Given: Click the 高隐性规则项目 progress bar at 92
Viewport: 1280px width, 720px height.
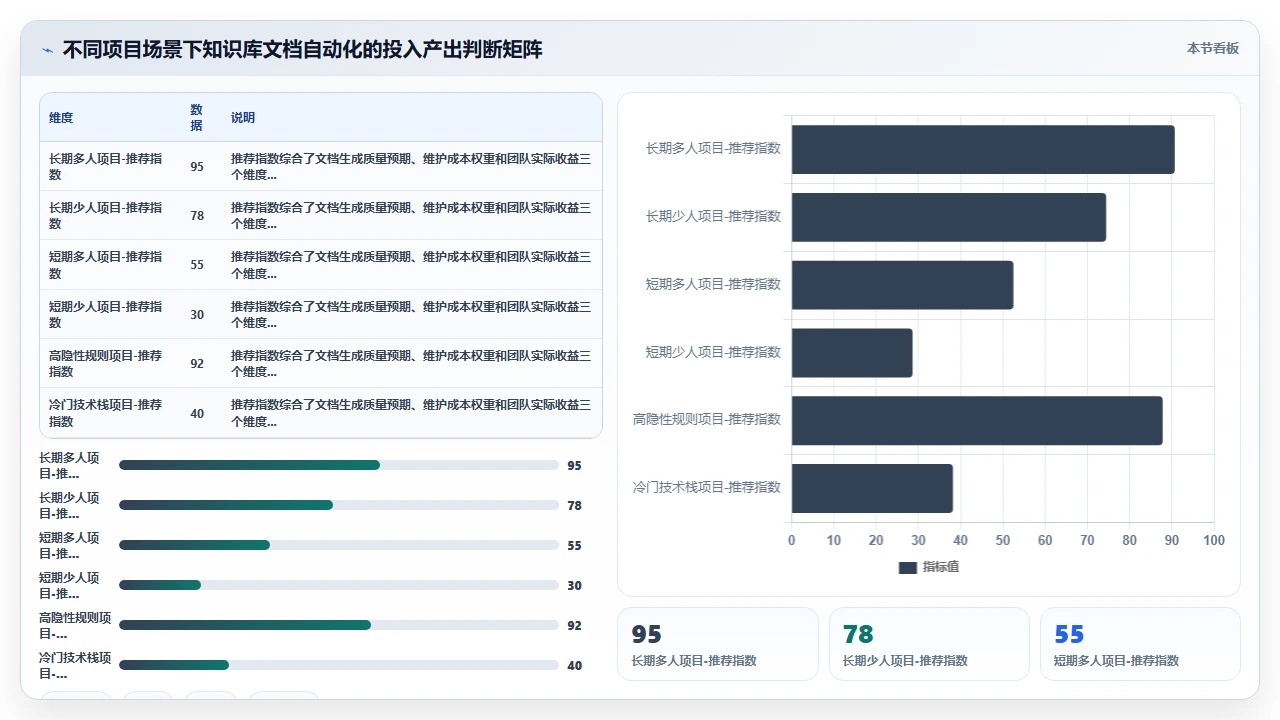Looking at the screenshot, I should coord(339,625).
